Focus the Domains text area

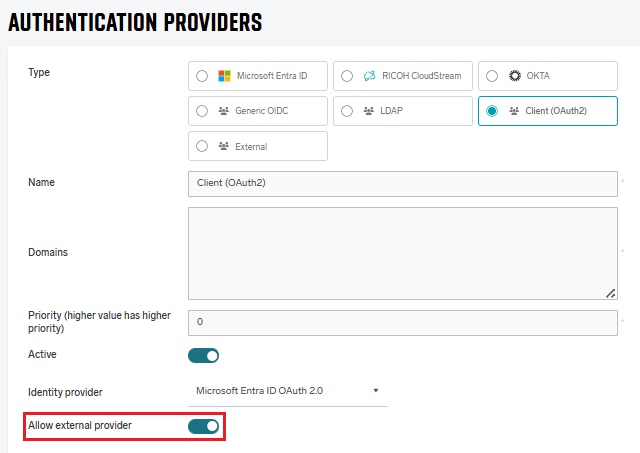click(402, 253)
